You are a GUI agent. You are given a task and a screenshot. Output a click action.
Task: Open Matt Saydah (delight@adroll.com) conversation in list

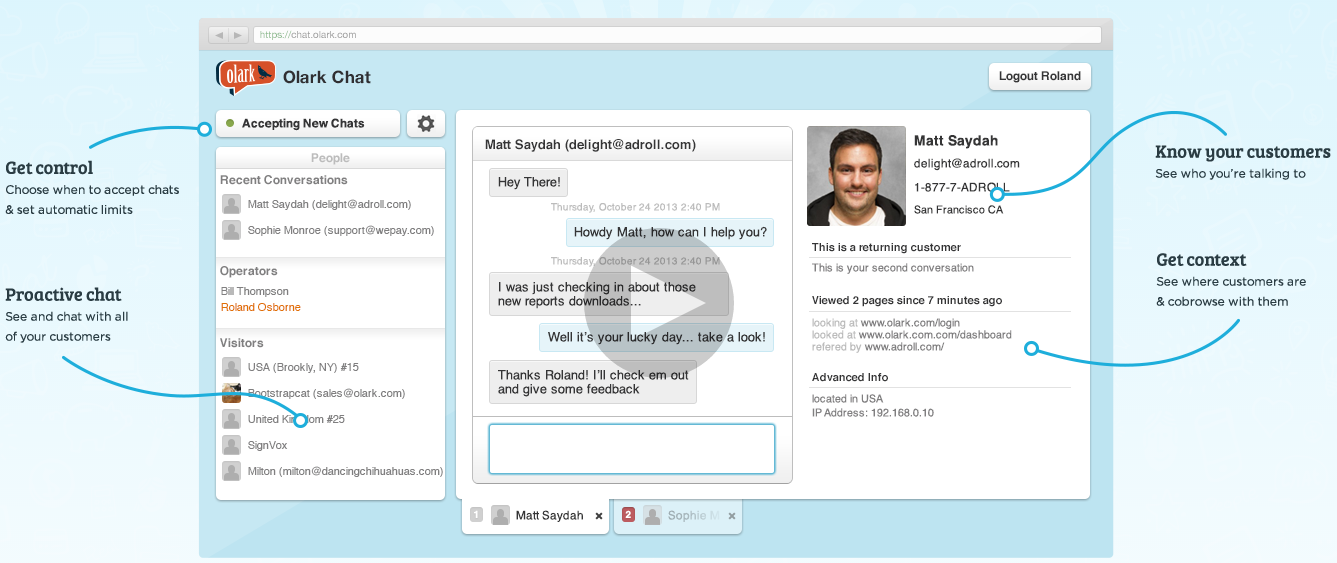click(x=330, y=204)
